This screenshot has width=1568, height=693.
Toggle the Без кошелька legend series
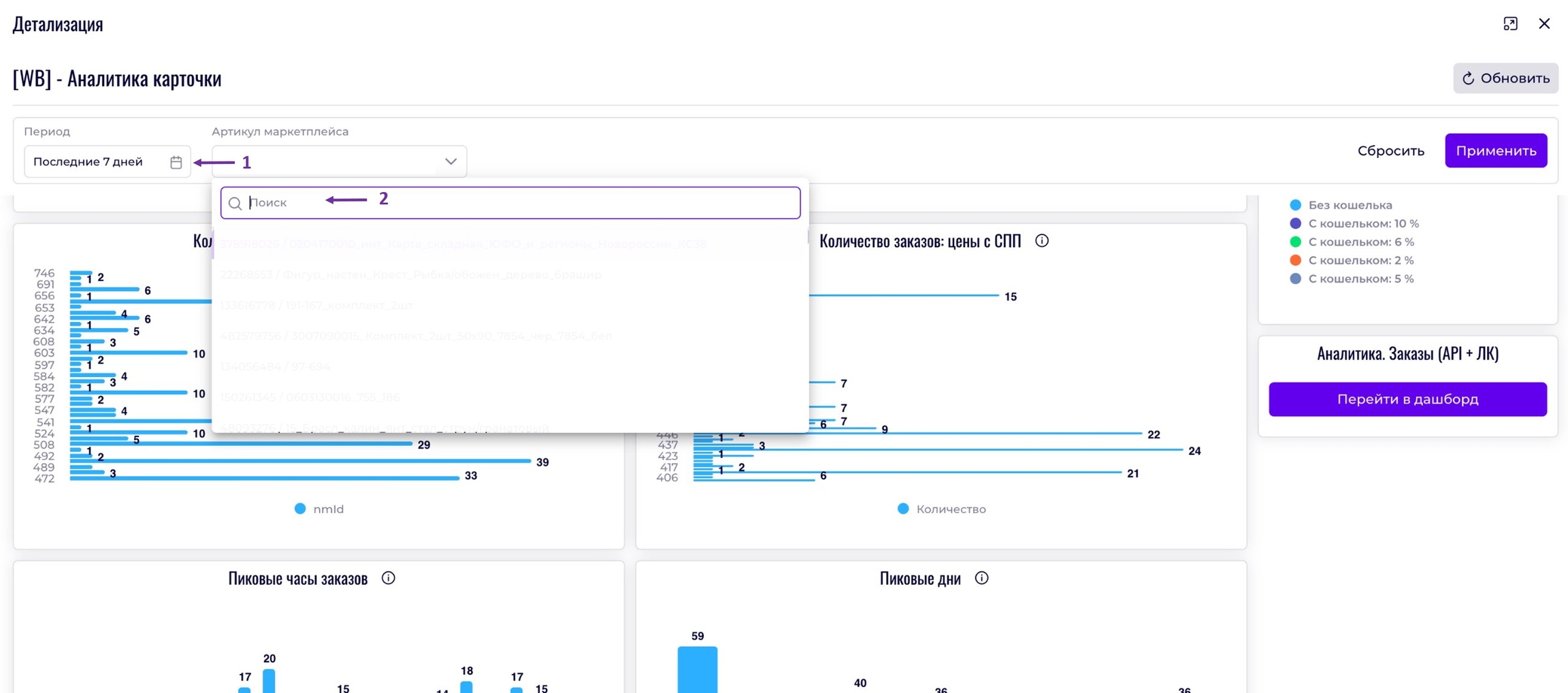pos(1350,205)
